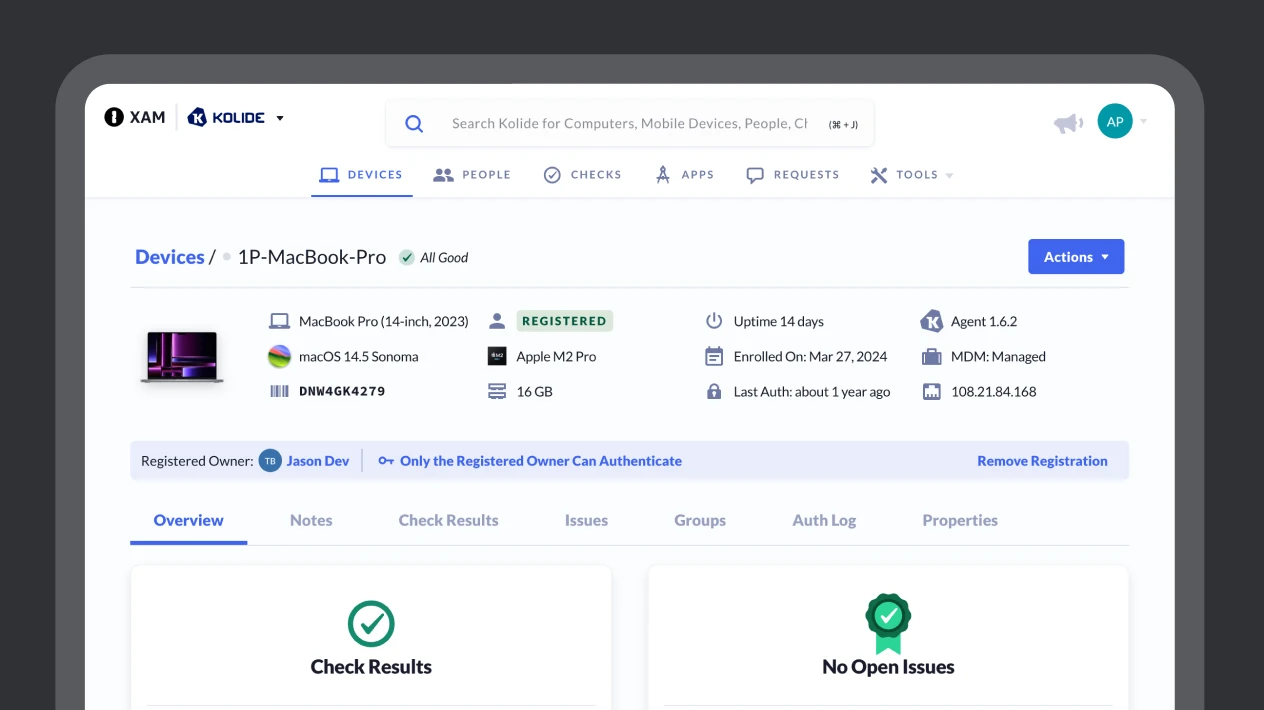Viewport: 1264px width, 710px height.
Task: Click the Uptime 14 days text
Action: (779, 321)
